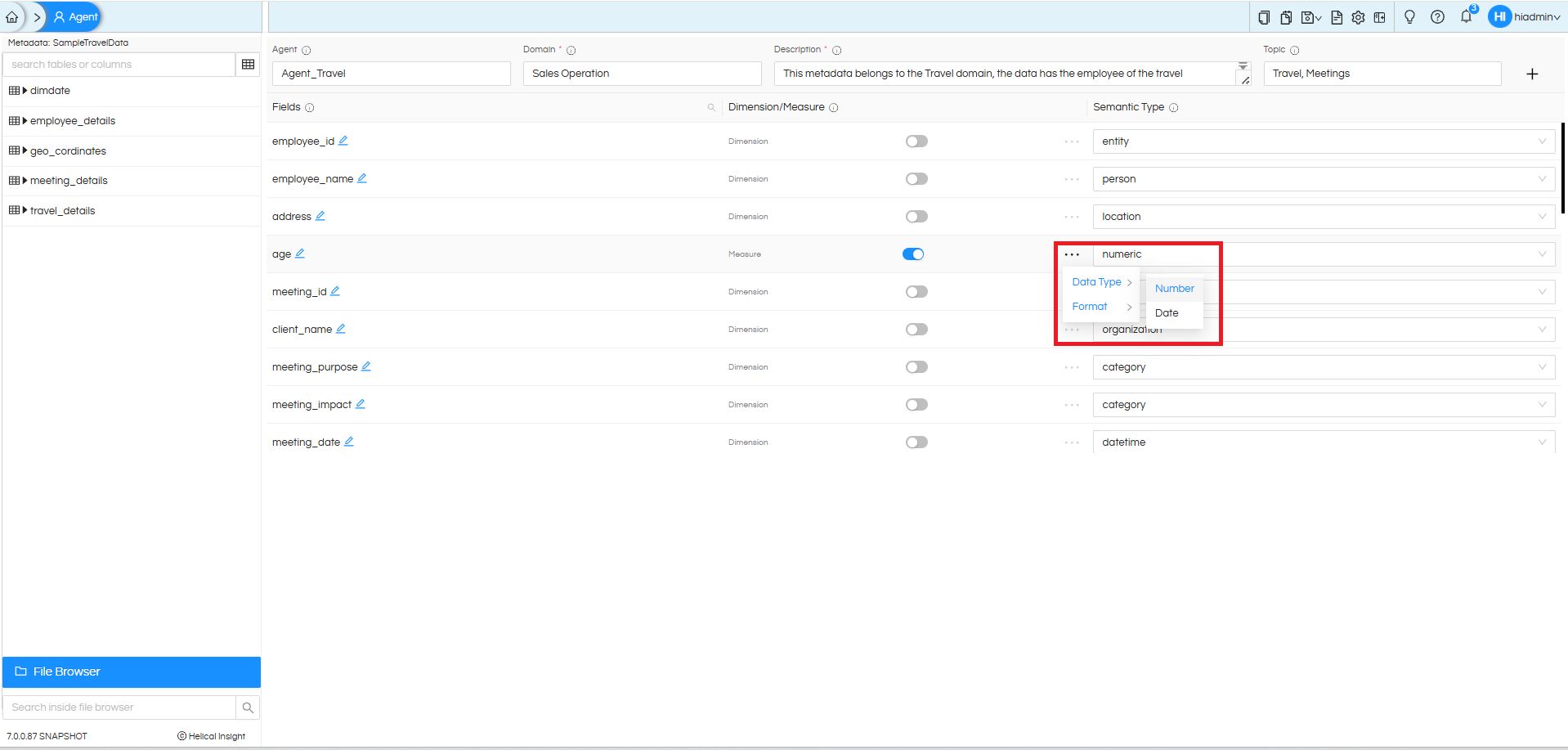Click info icon next to Semantic Type
The width and height of the screenshot is (1568, 750).
[1174, 108]
